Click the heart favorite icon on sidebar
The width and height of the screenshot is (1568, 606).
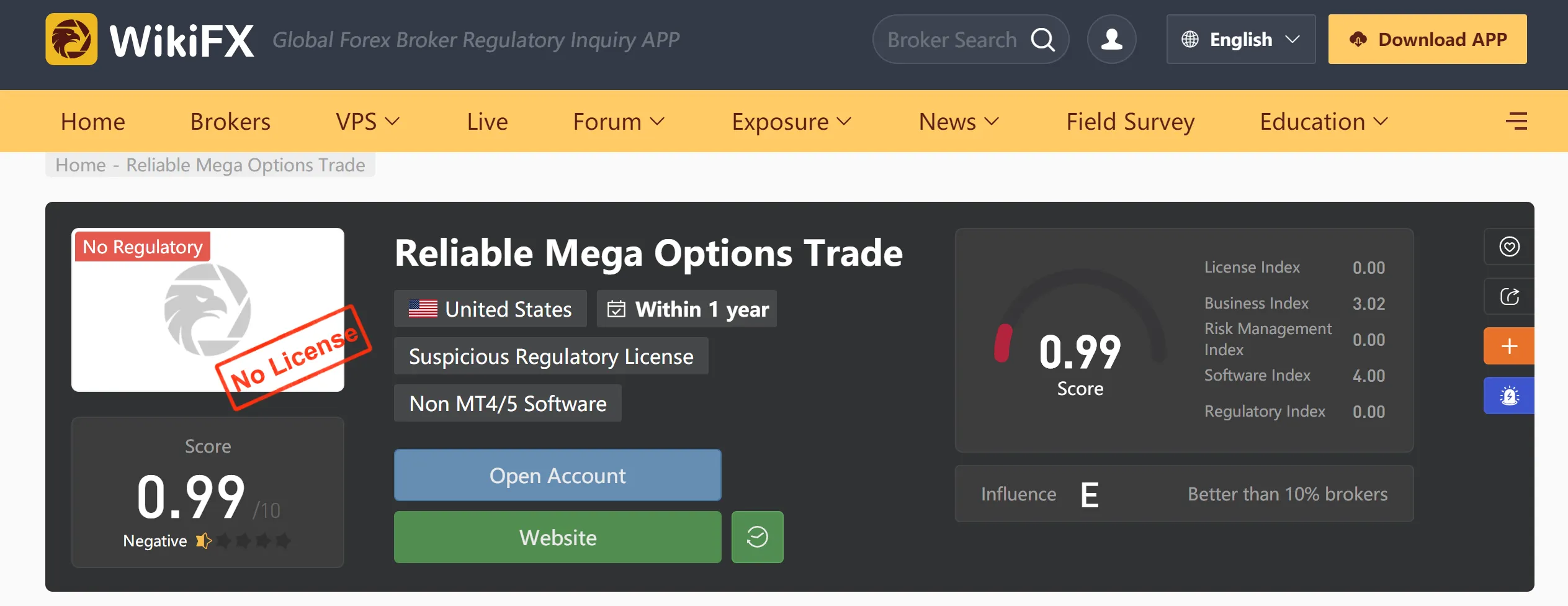point(1509,246)
